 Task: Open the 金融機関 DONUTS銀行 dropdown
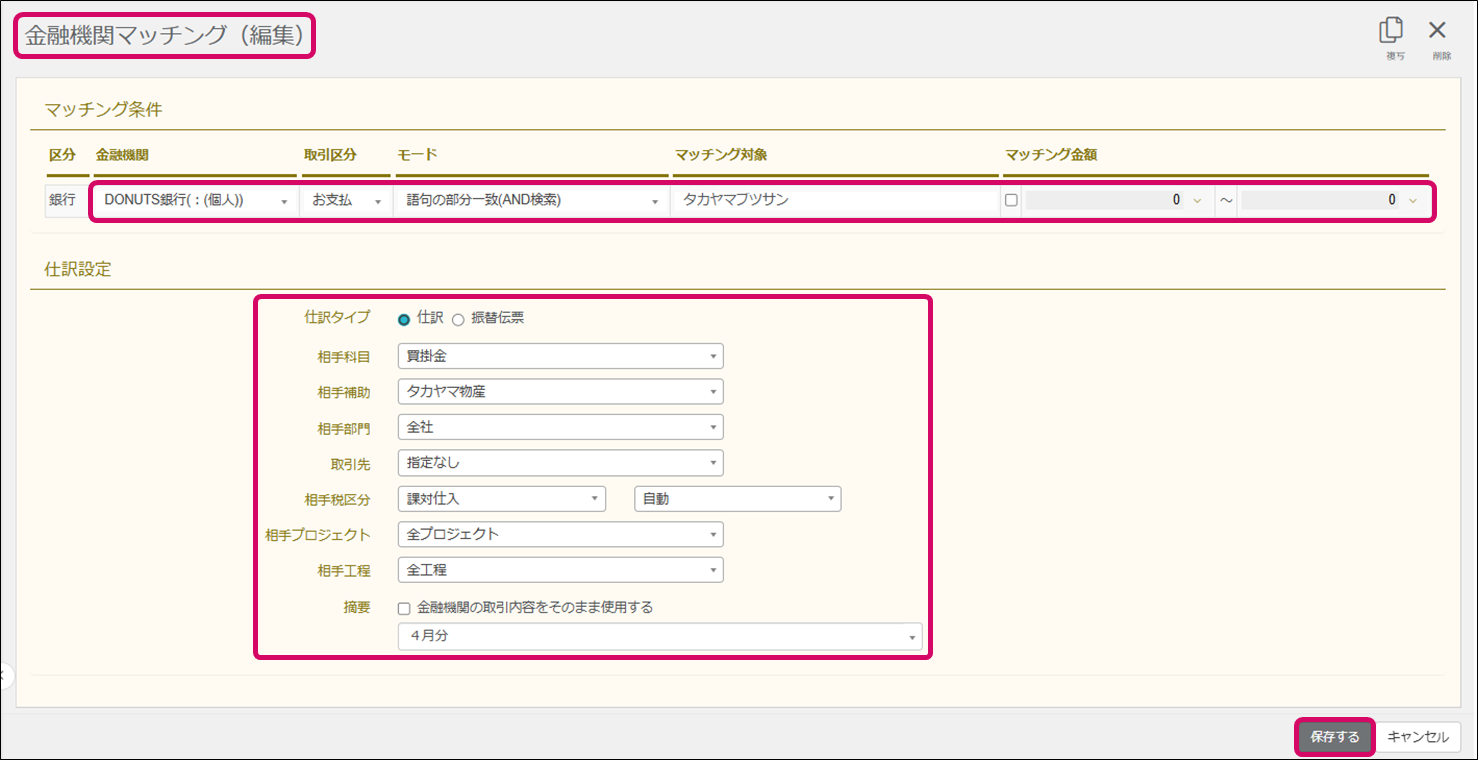pos(195,201)
